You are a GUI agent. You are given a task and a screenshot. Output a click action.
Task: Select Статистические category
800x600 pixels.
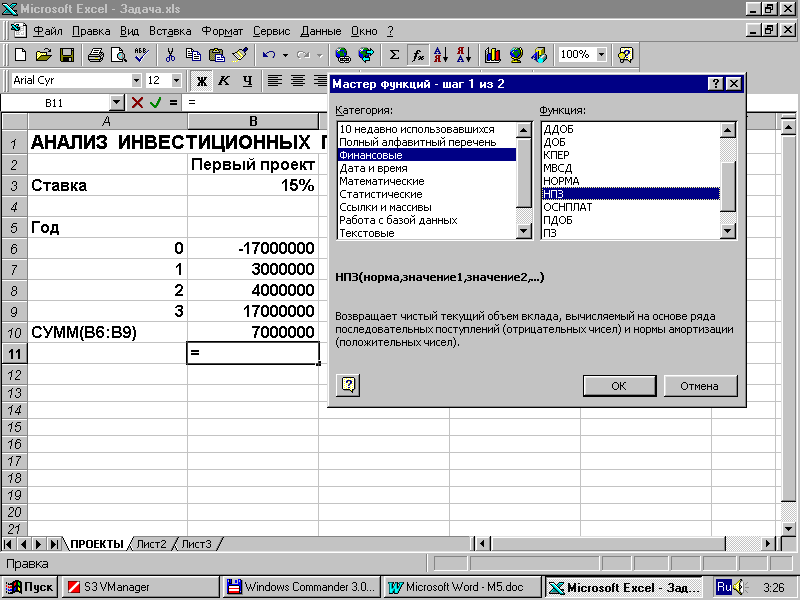point(427,194)
